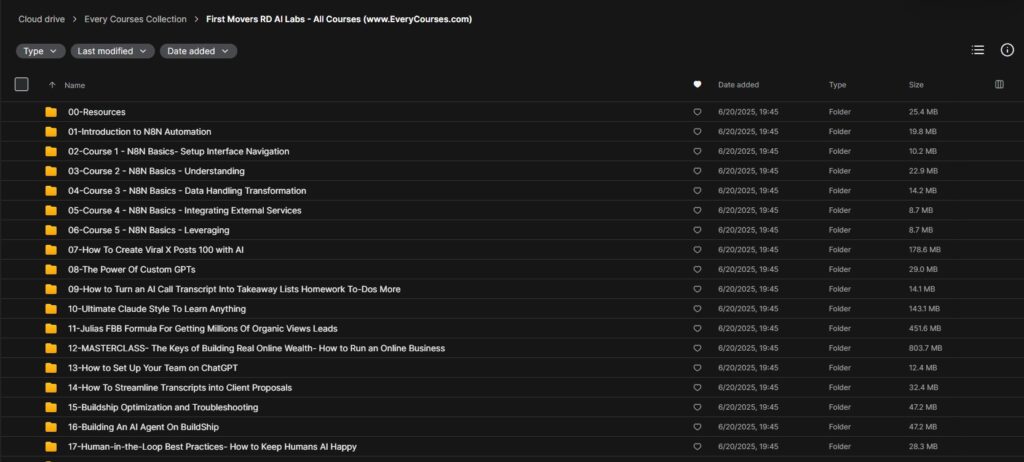
Task: Click folder icon of 16-Building An AI Agent
Action: (51, 427)
